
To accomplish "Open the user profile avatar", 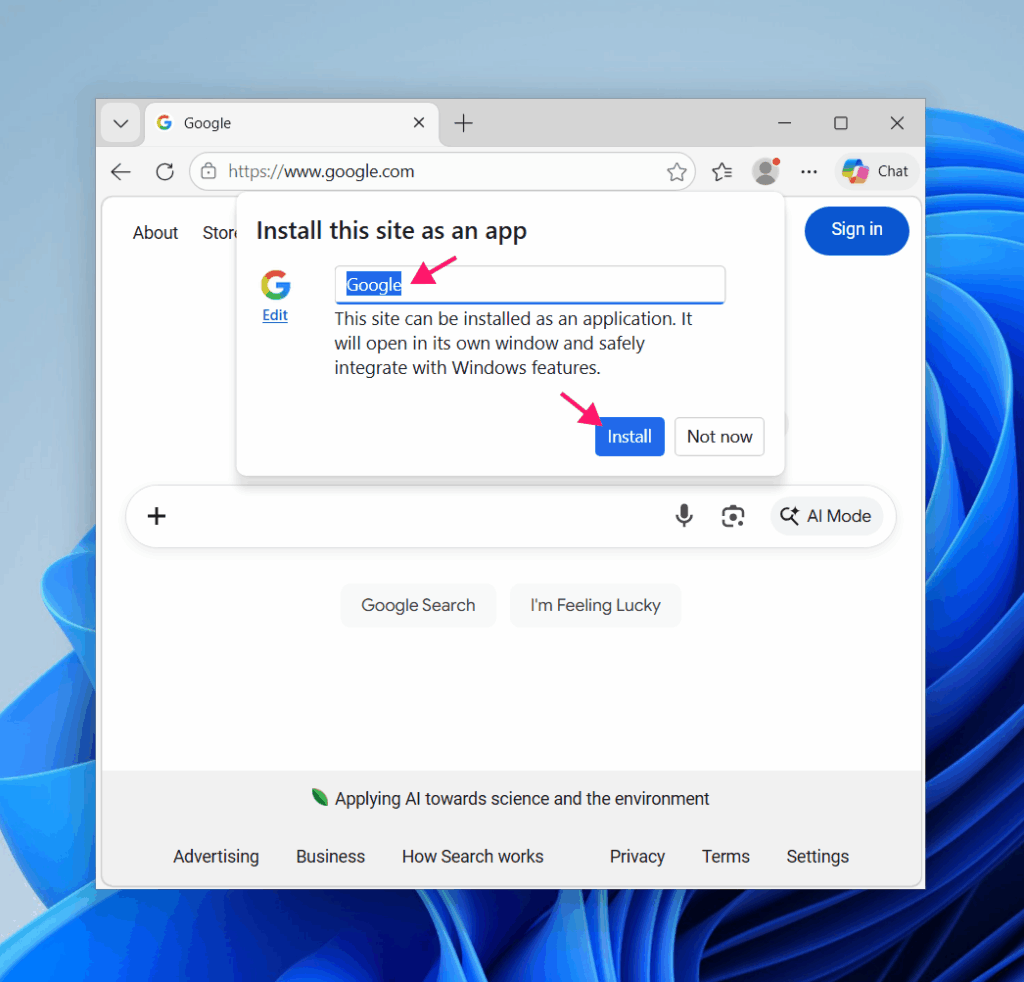I will [765, 172].
